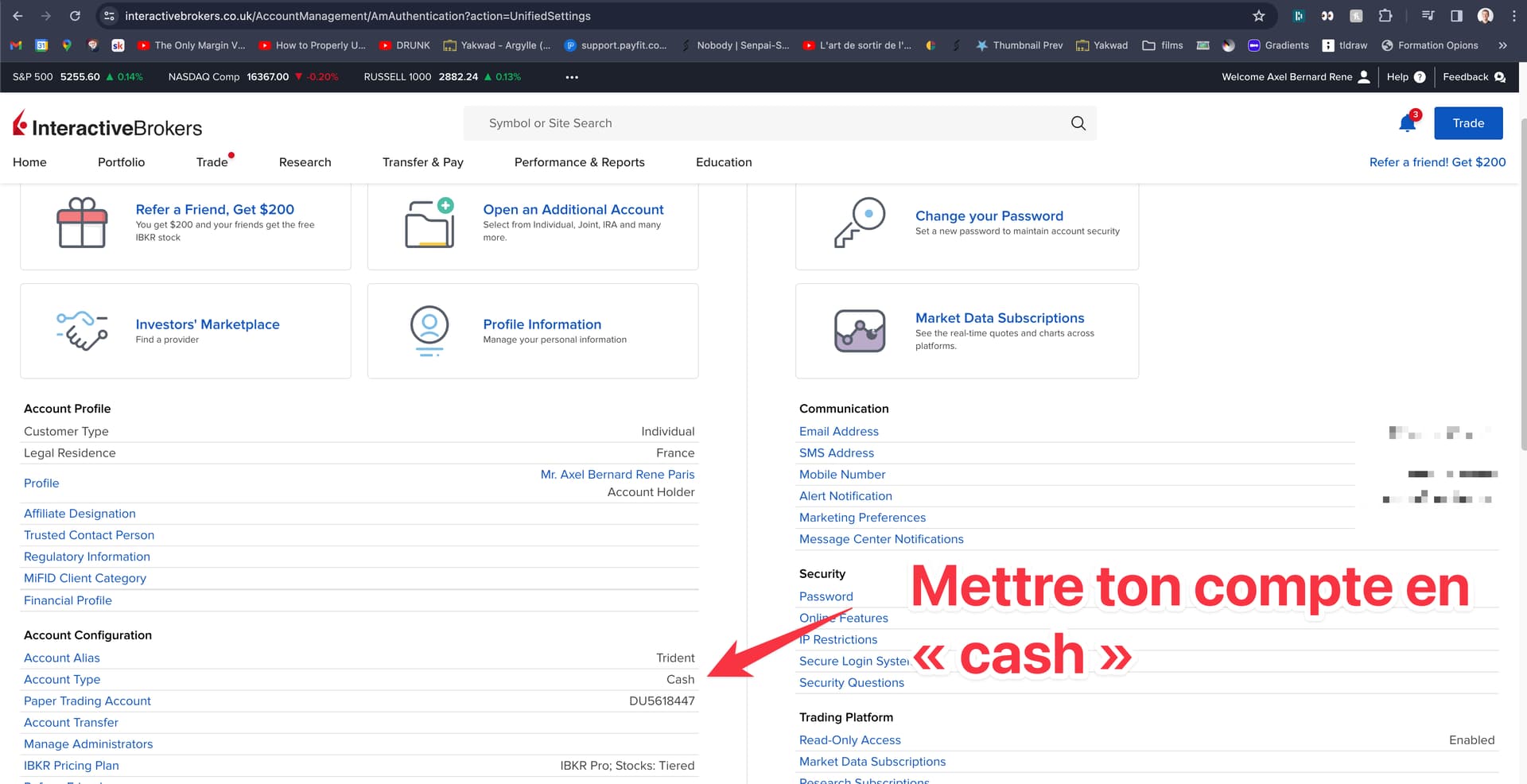Open 'Open an Additional Account' link
This screenshot has width=1527, height=784.
point(573,209)
